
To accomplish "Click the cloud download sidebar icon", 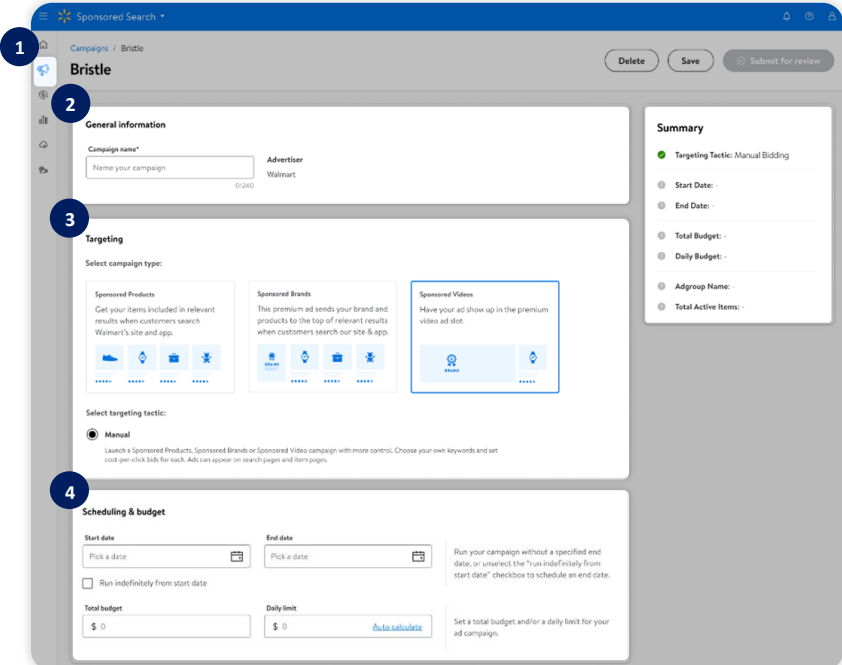I will [x=43, y=145].
